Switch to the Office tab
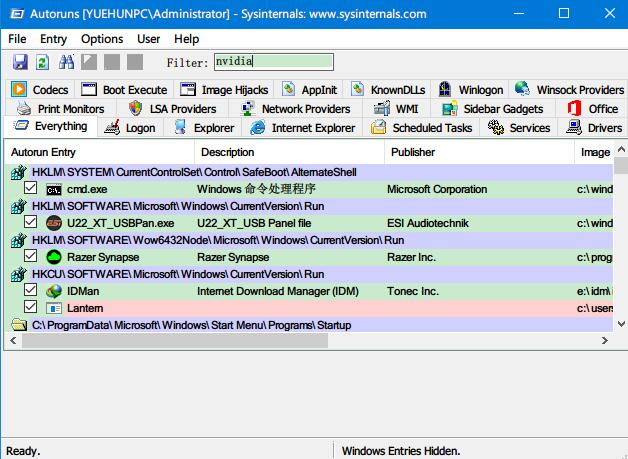 (593, 109)
